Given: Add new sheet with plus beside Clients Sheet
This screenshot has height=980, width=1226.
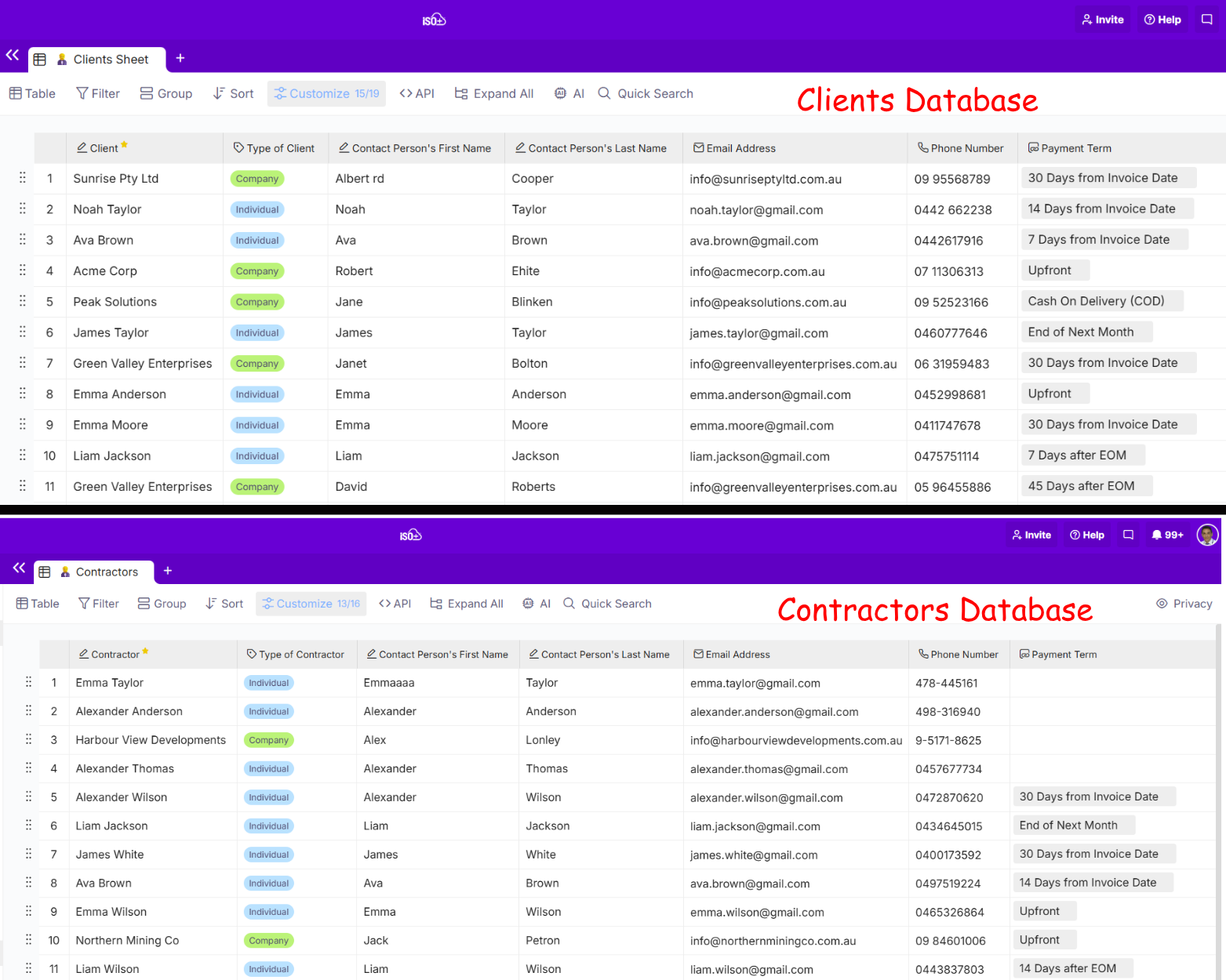Looking at the screenshot, I should (x=180, y=58).
